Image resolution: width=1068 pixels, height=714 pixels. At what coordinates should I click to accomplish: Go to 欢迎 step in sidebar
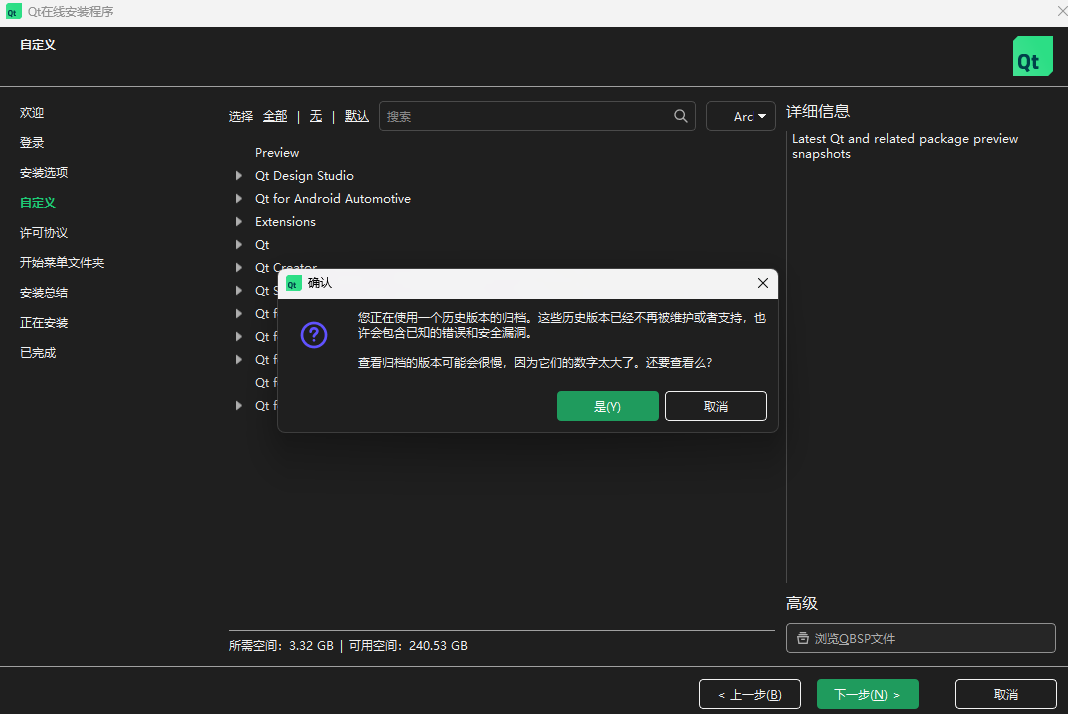[32, 113]
